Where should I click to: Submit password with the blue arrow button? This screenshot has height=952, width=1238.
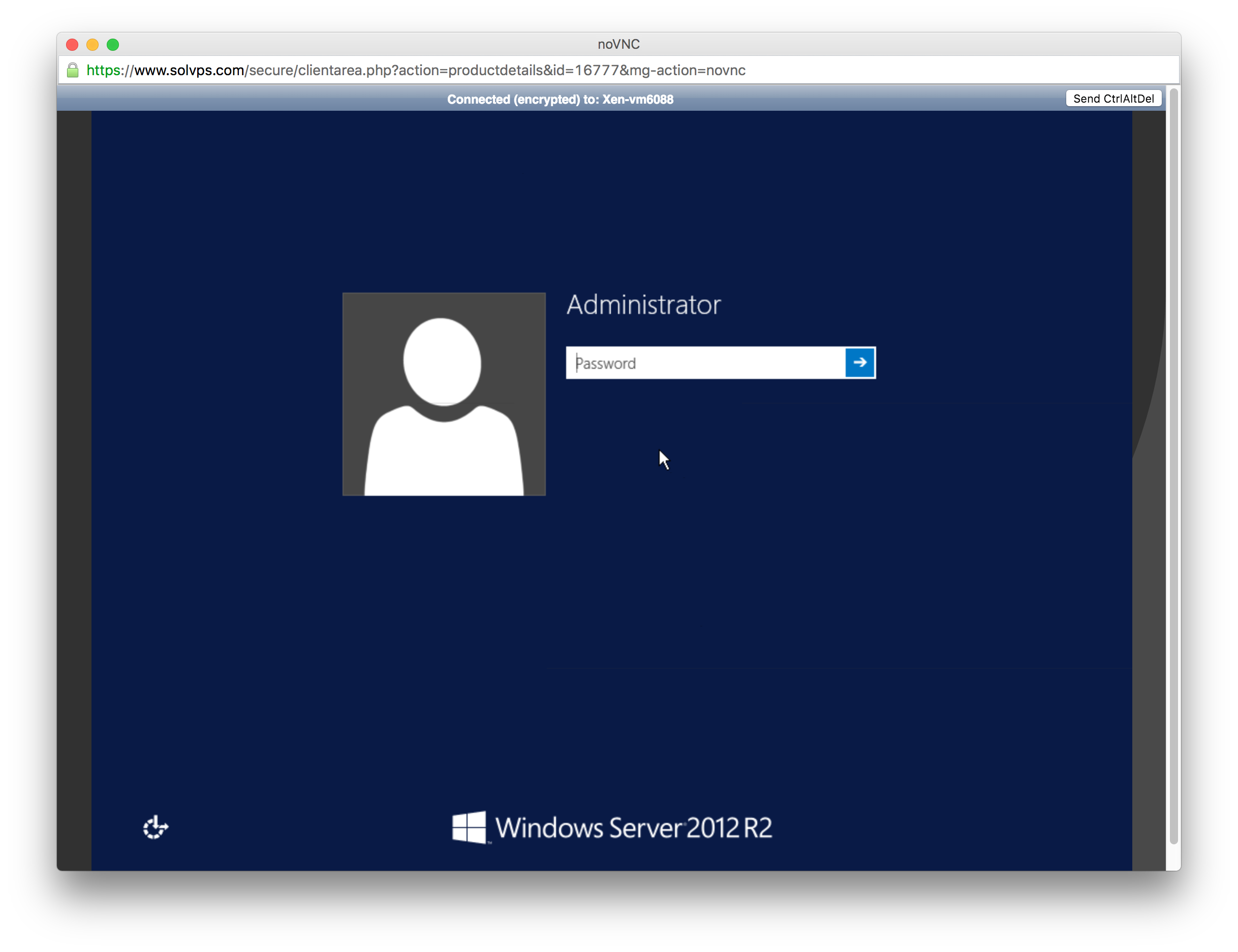(859, 363)
